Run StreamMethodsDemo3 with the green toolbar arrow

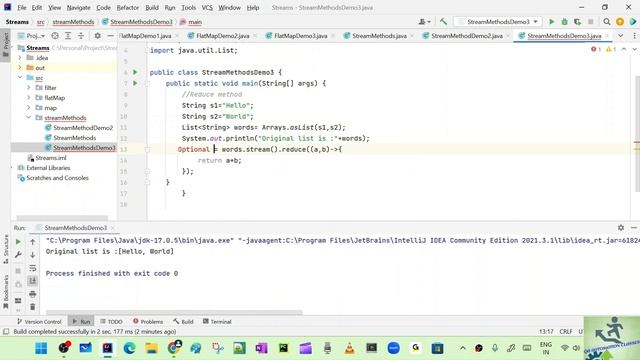(x=551, y=22)
